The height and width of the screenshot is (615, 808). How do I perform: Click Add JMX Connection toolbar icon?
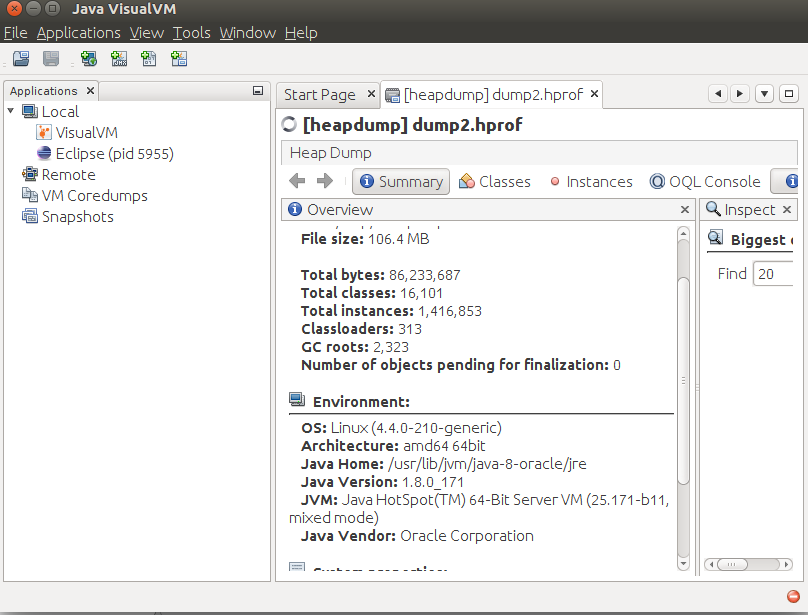(x=119, y=59)
